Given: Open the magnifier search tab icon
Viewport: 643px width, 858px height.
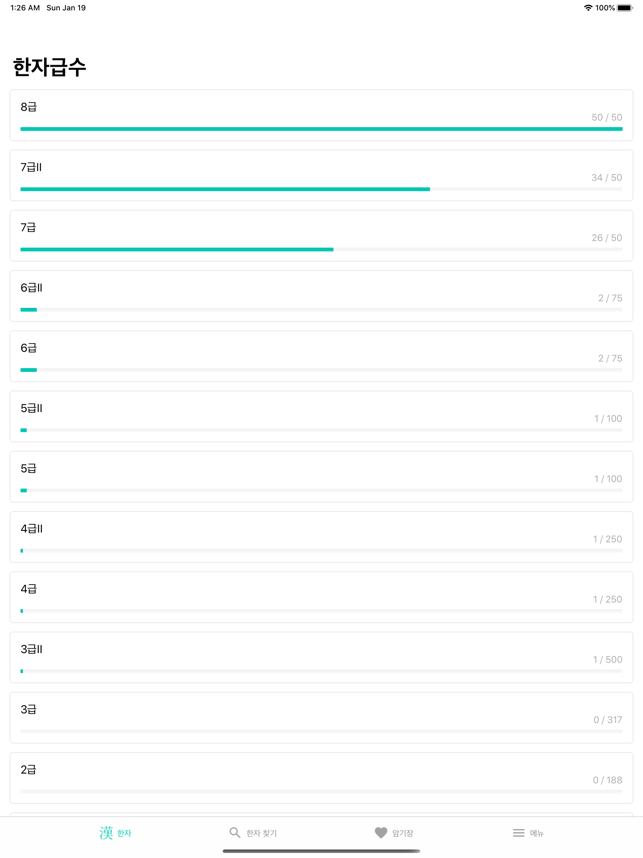Looking at the screenshot, I should 235,832.
